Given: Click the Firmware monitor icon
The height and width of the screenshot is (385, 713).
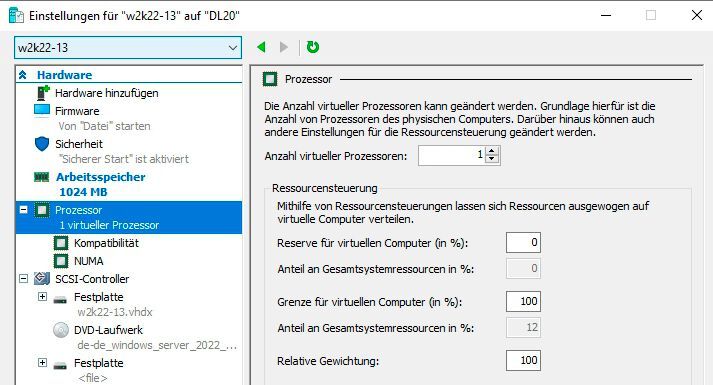Looking at the screenshot, I should (x=42, y=110).
